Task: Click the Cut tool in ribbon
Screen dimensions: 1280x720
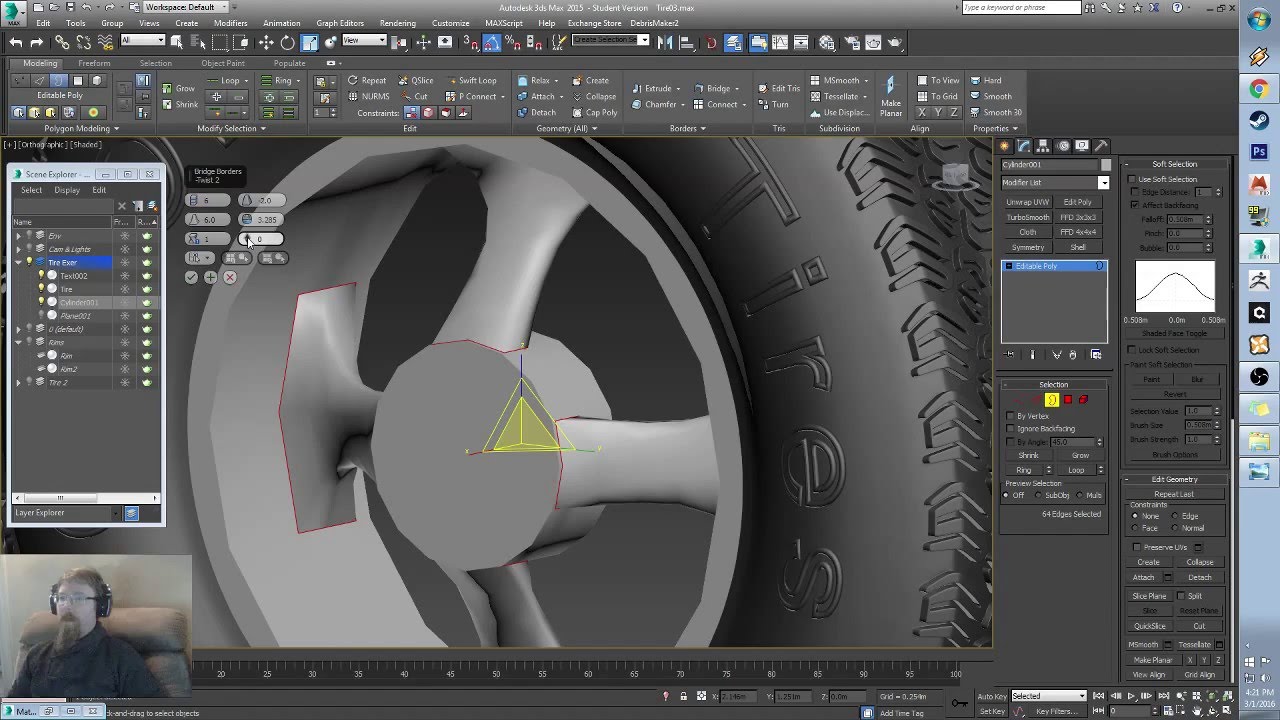Action: pyautogui.click(x=414, y=96)
